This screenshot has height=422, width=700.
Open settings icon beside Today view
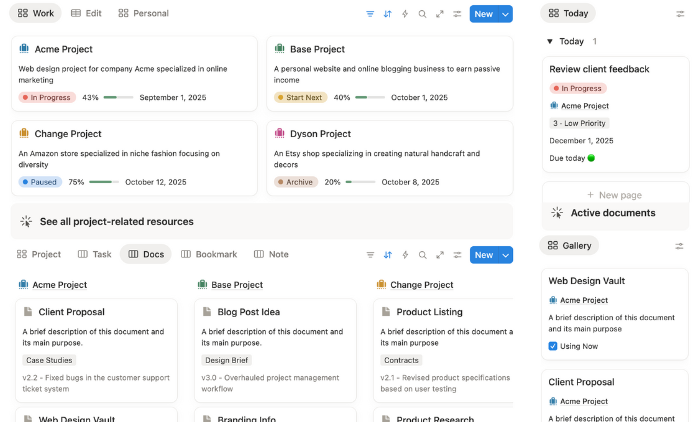(680, 14)
